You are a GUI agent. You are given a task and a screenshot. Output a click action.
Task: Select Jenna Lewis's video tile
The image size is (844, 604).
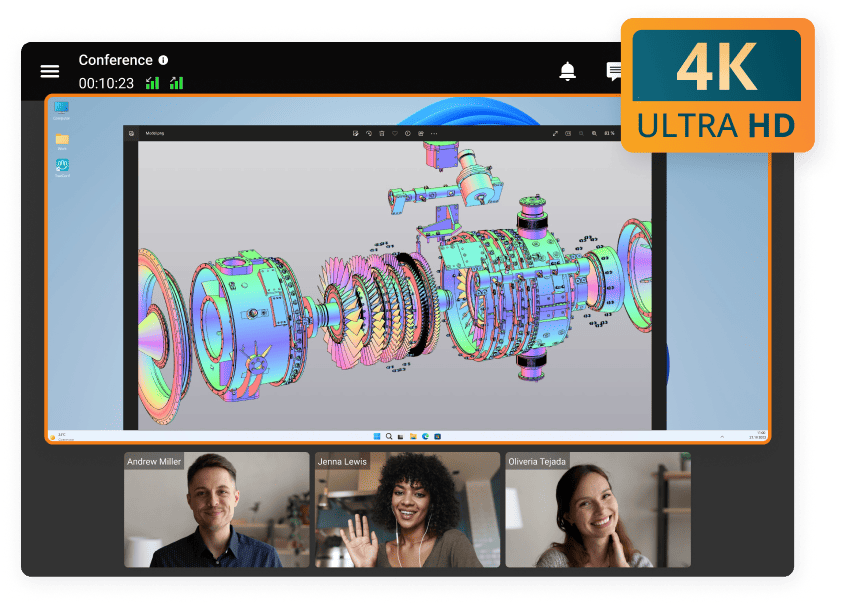tap(407, 509)
